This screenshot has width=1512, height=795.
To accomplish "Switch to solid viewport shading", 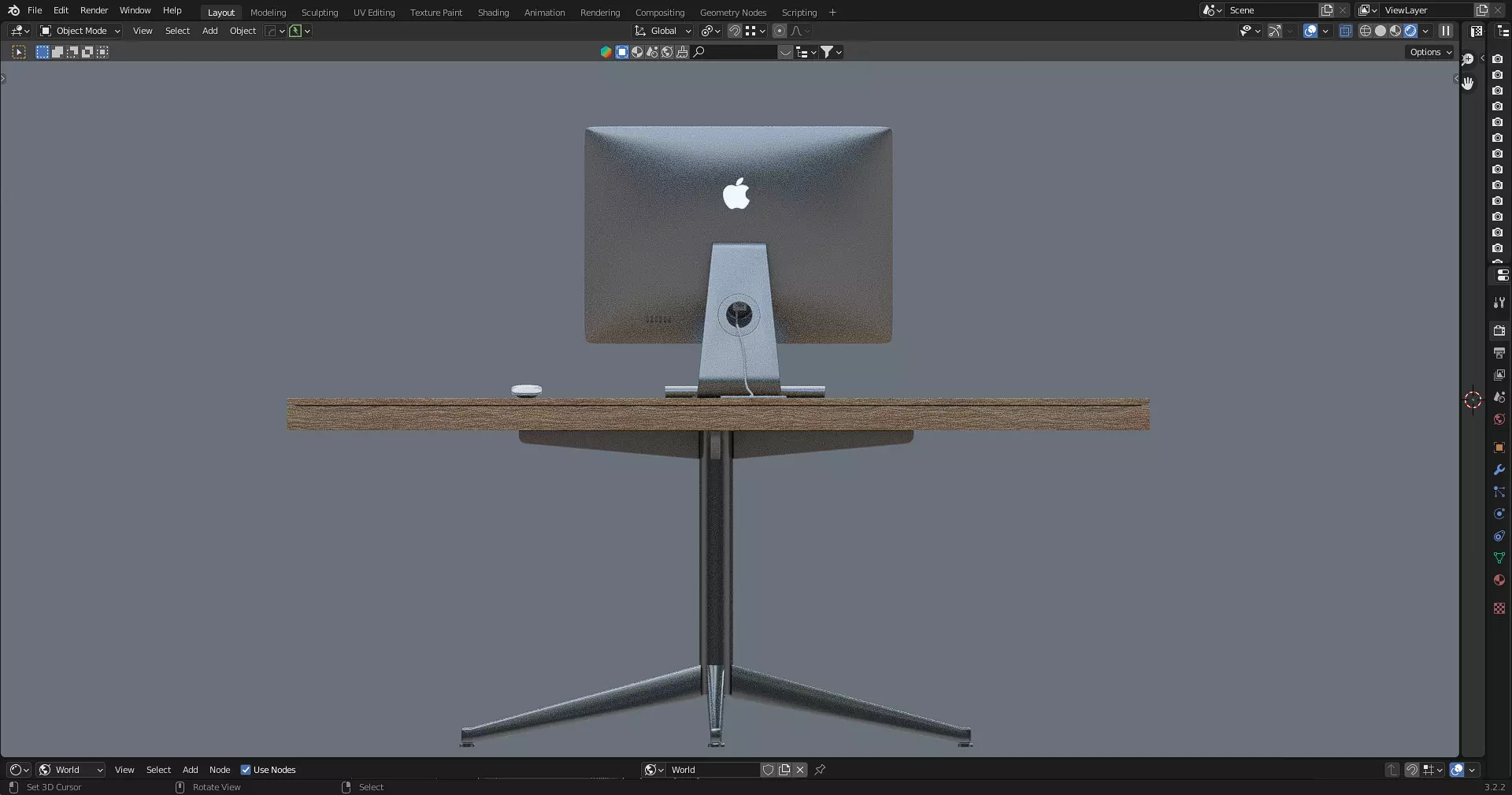I will click(x=1380, y=31).
